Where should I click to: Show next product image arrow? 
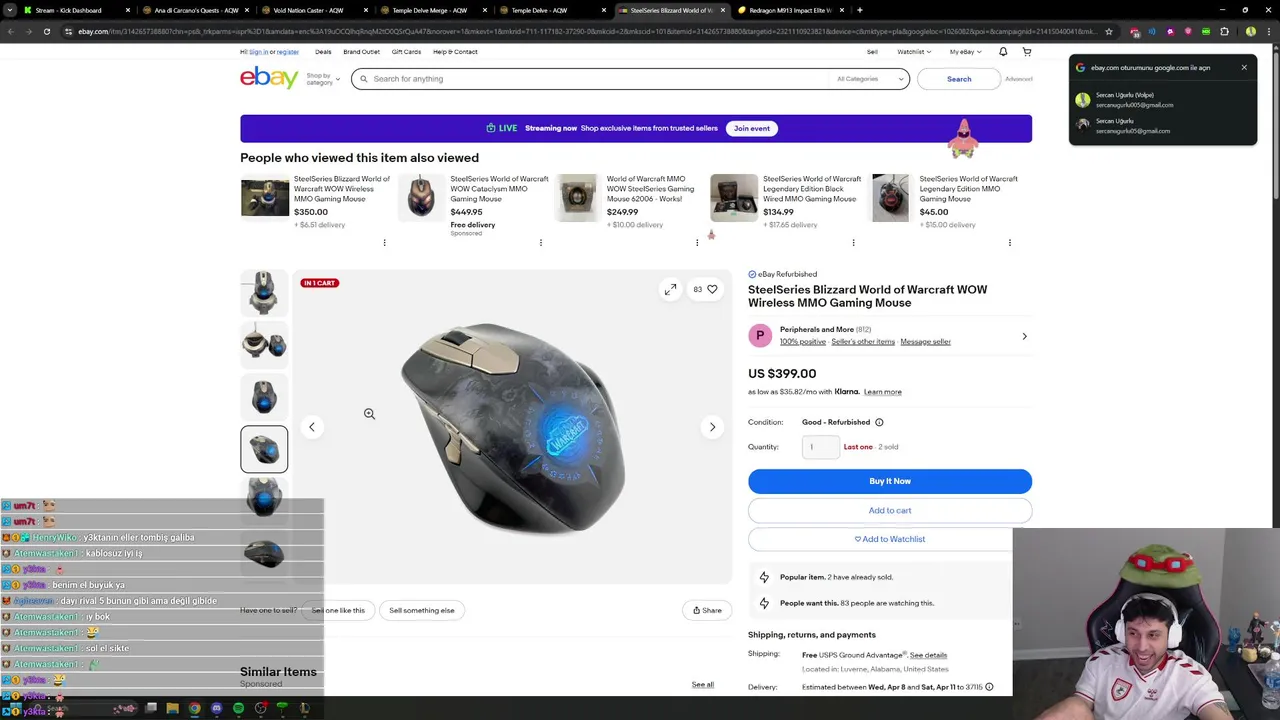click(712, 427)
